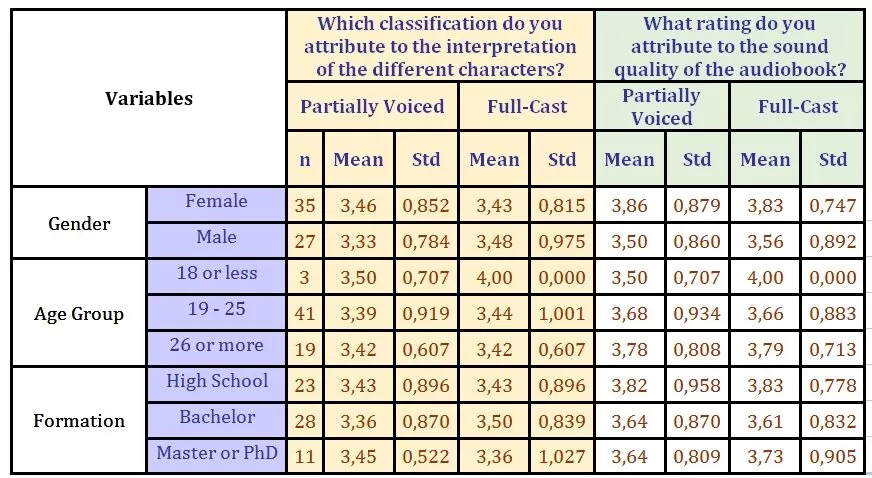The height and width of the screenshot is (478, 872).
Task: Select the 1,027 Std cell
Action: point(562,456)
